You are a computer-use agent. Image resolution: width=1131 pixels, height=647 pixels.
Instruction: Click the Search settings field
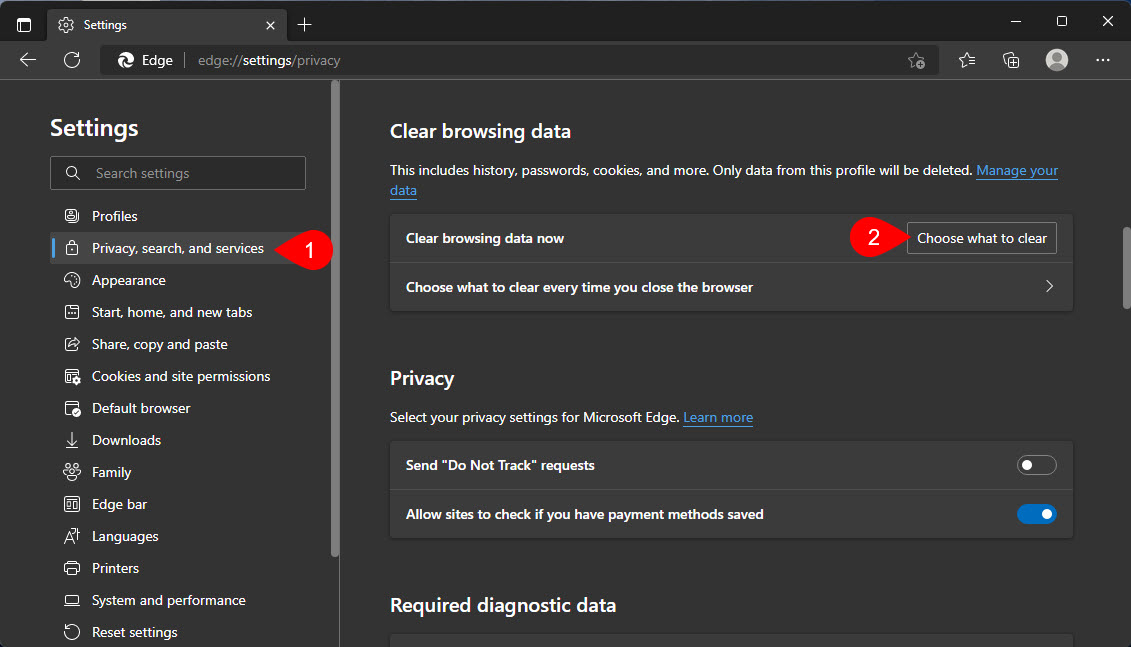(x=178, y=173)
